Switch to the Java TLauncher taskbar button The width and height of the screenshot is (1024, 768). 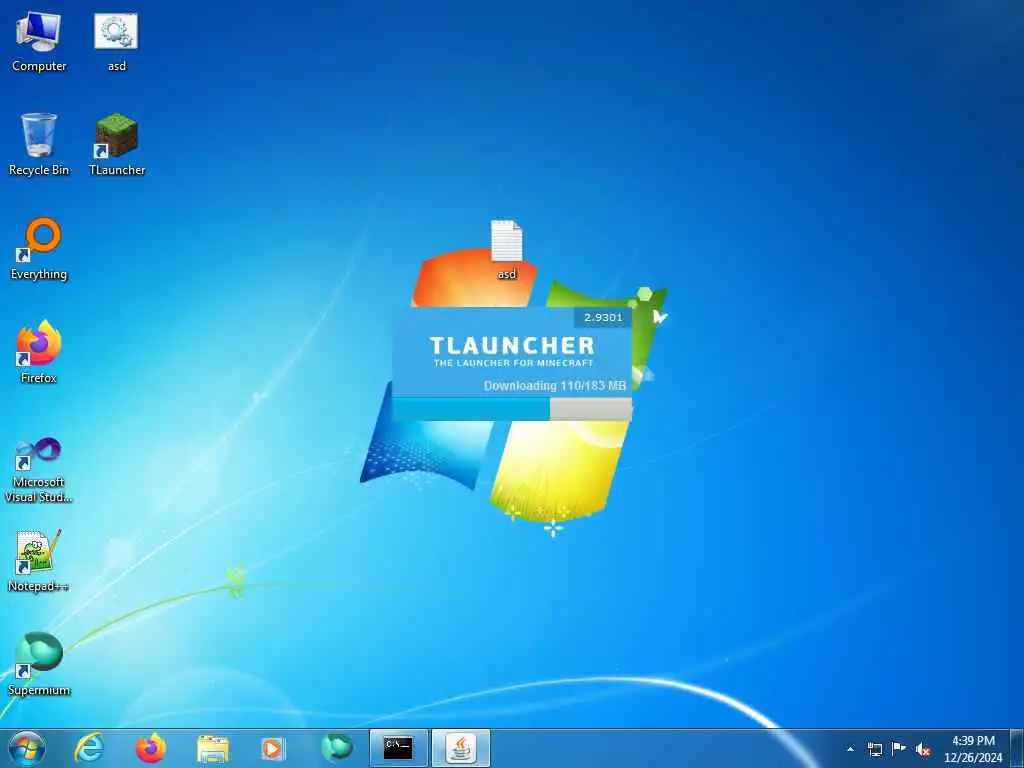click(x=461, y=748)
